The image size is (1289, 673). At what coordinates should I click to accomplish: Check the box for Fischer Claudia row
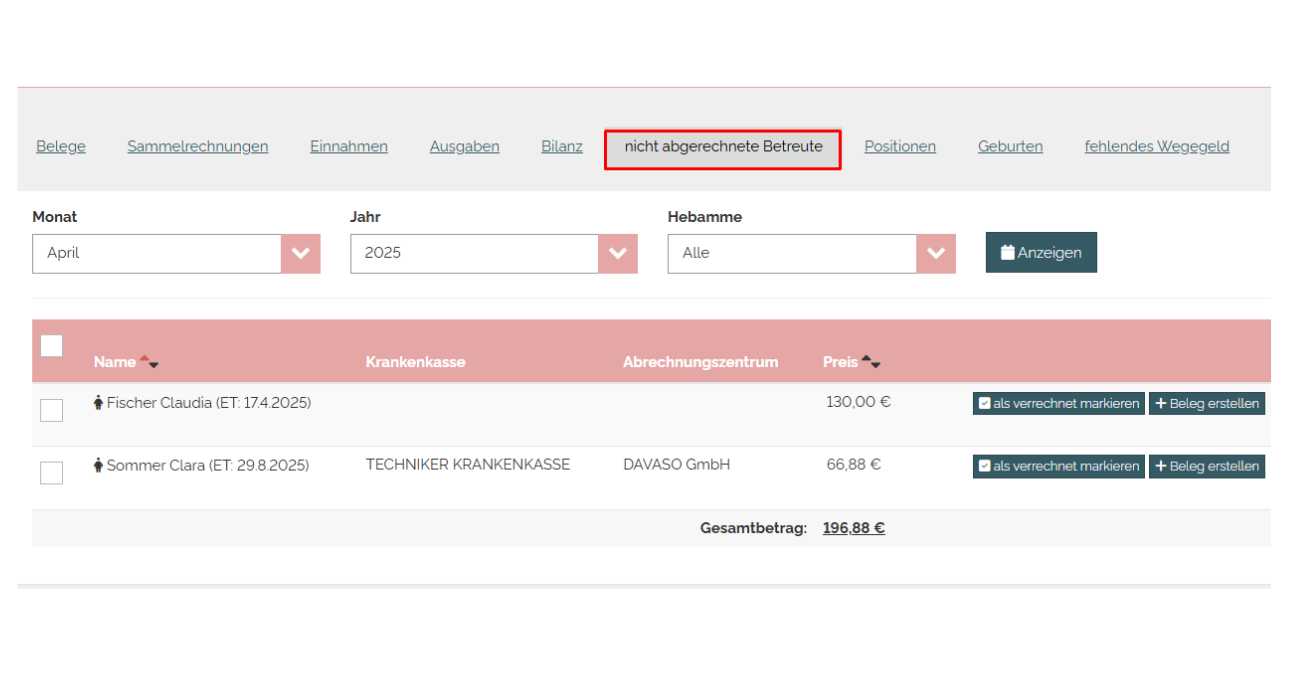coord(51,410)
